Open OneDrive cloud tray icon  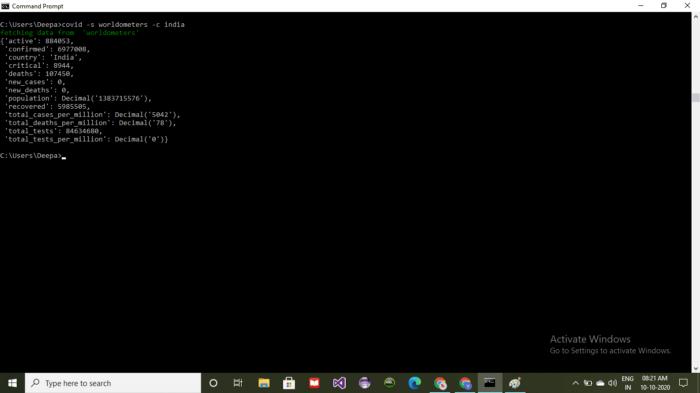pos(600,383)
